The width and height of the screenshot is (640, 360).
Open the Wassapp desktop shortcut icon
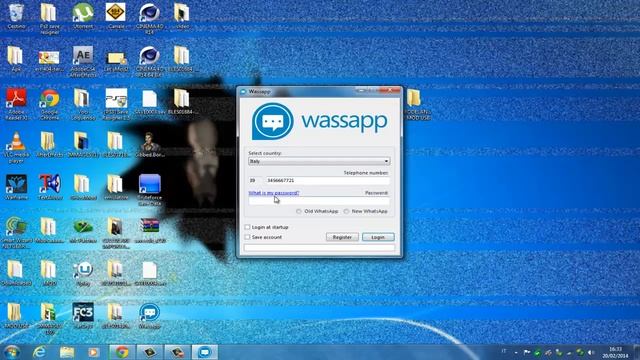point(149,315)
